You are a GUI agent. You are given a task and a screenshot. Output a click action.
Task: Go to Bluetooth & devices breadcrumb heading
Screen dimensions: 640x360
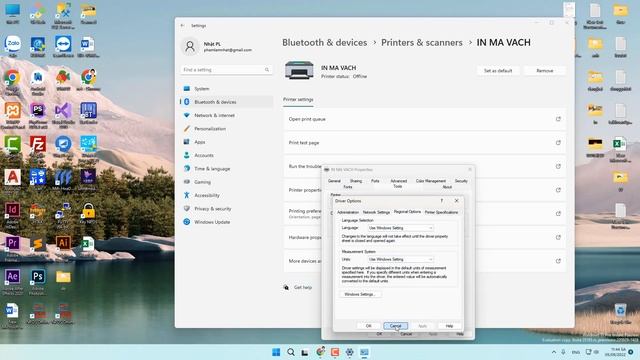point(324,42)
